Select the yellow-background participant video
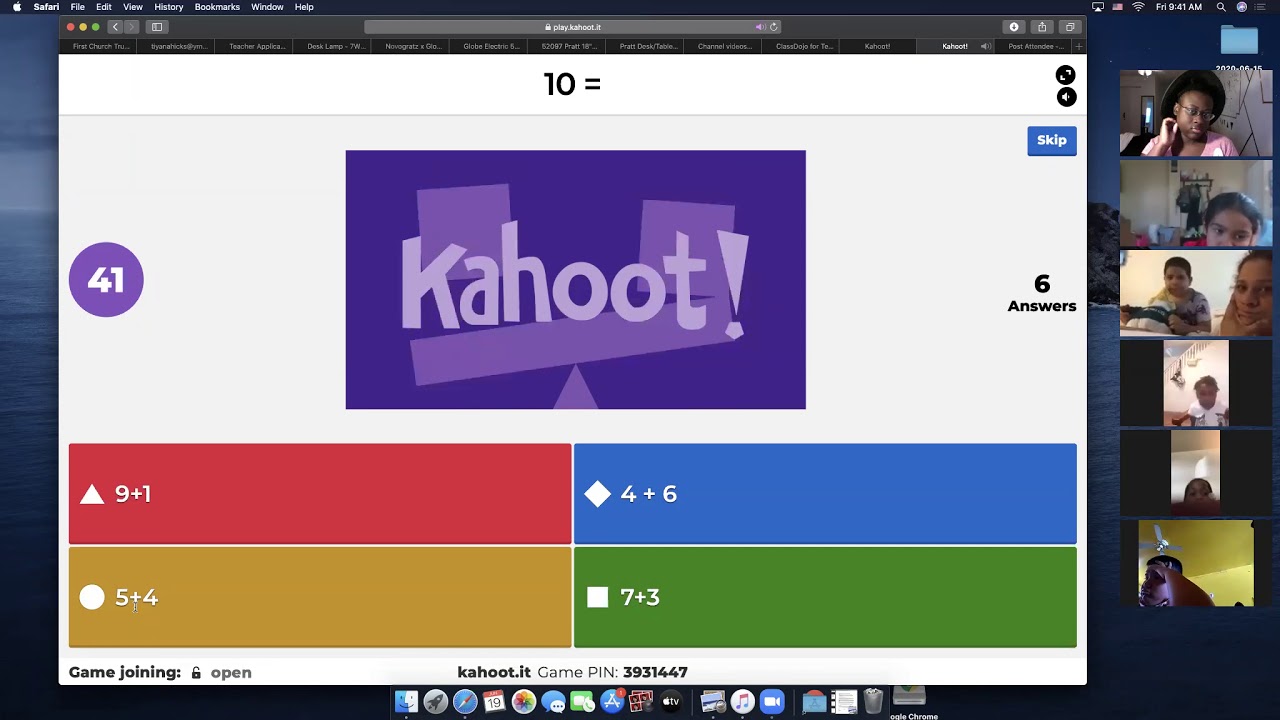The image size is (1280, 720). 1196,563
